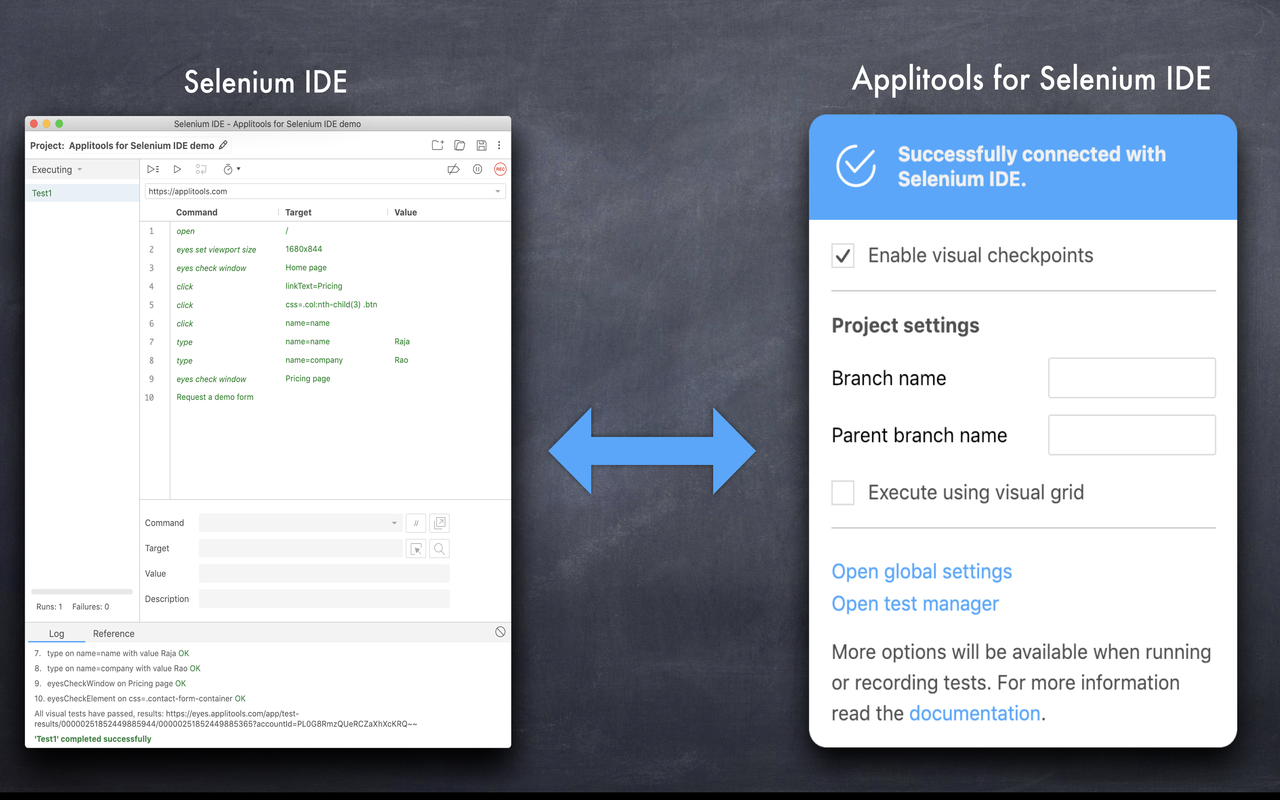1280x800 pixels.
Task: Click the Value input field in editor
Action: [324, 573]
